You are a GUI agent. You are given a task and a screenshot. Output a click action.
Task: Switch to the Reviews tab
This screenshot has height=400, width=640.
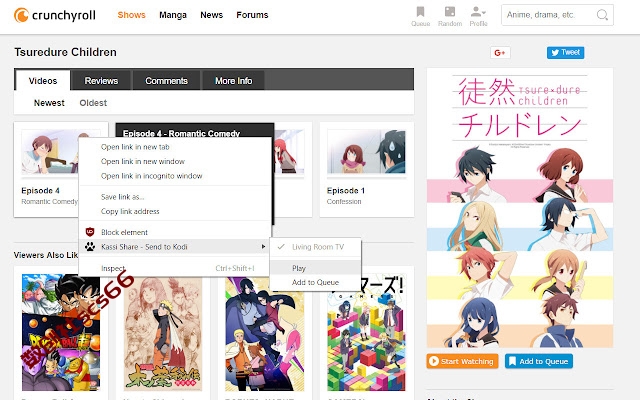[101, 81]
